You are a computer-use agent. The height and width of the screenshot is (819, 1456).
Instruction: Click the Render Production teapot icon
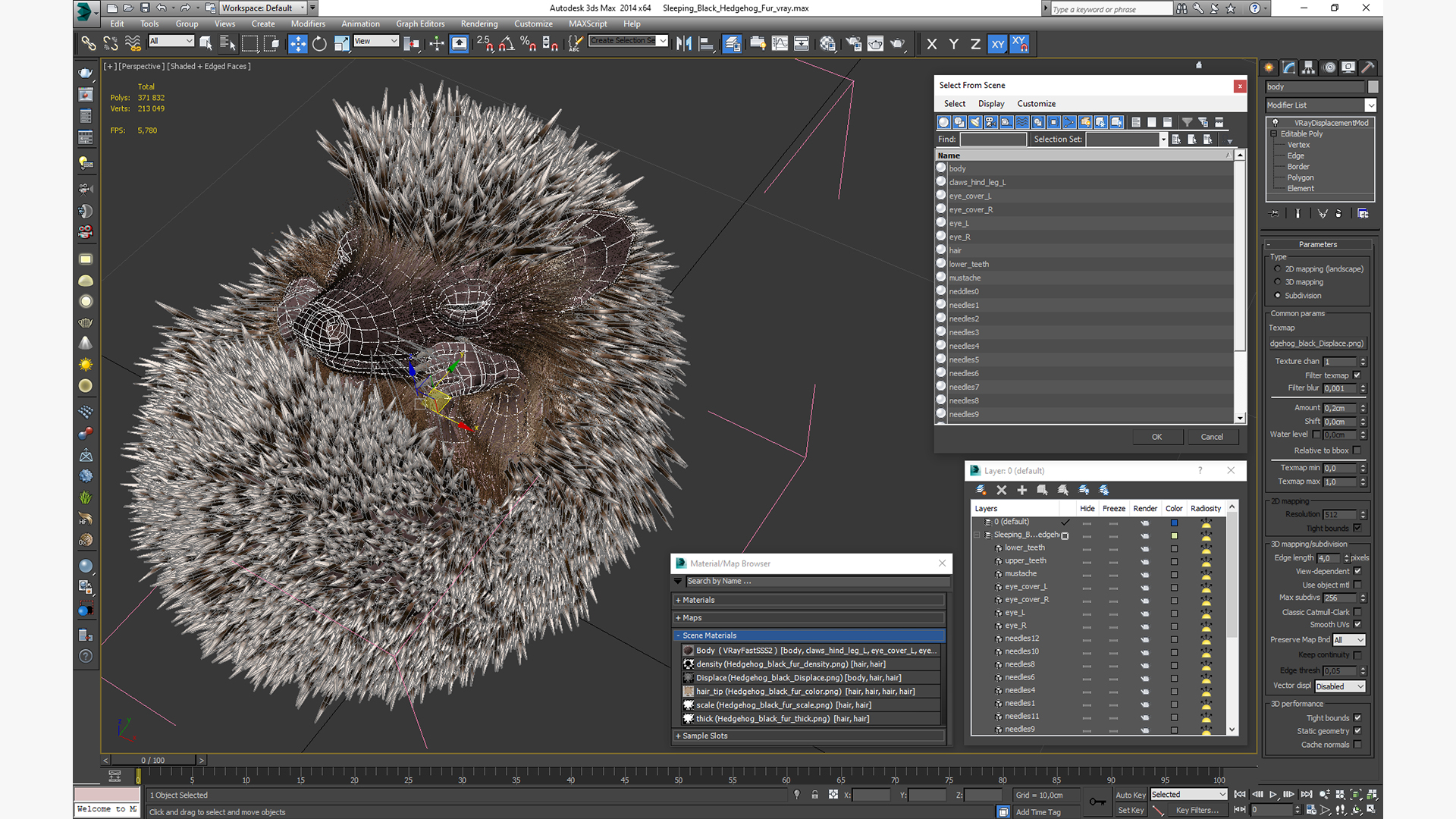click(898, 44)
